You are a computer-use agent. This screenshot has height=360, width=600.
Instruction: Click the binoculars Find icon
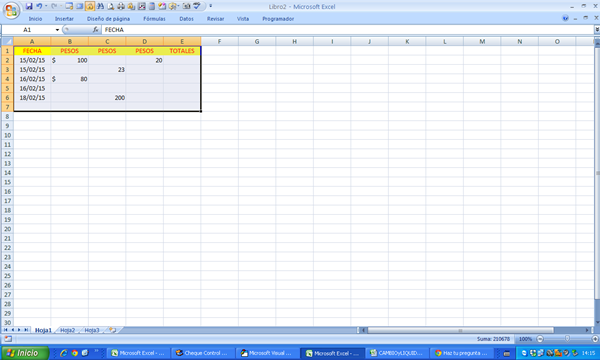coord(100,6)
